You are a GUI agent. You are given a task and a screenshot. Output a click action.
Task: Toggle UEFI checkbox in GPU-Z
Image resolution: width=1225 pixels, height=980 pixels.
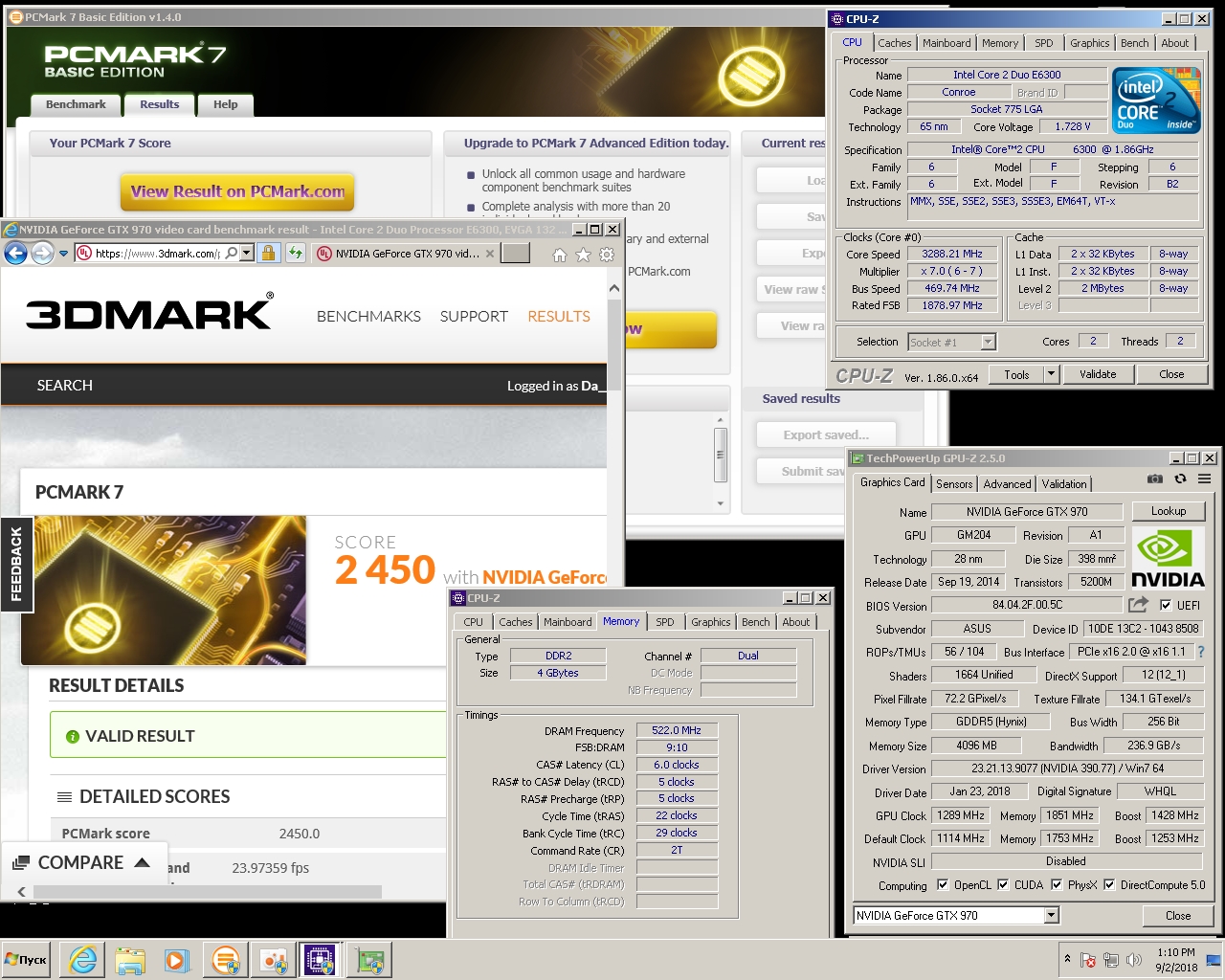tap(1165, 605)
